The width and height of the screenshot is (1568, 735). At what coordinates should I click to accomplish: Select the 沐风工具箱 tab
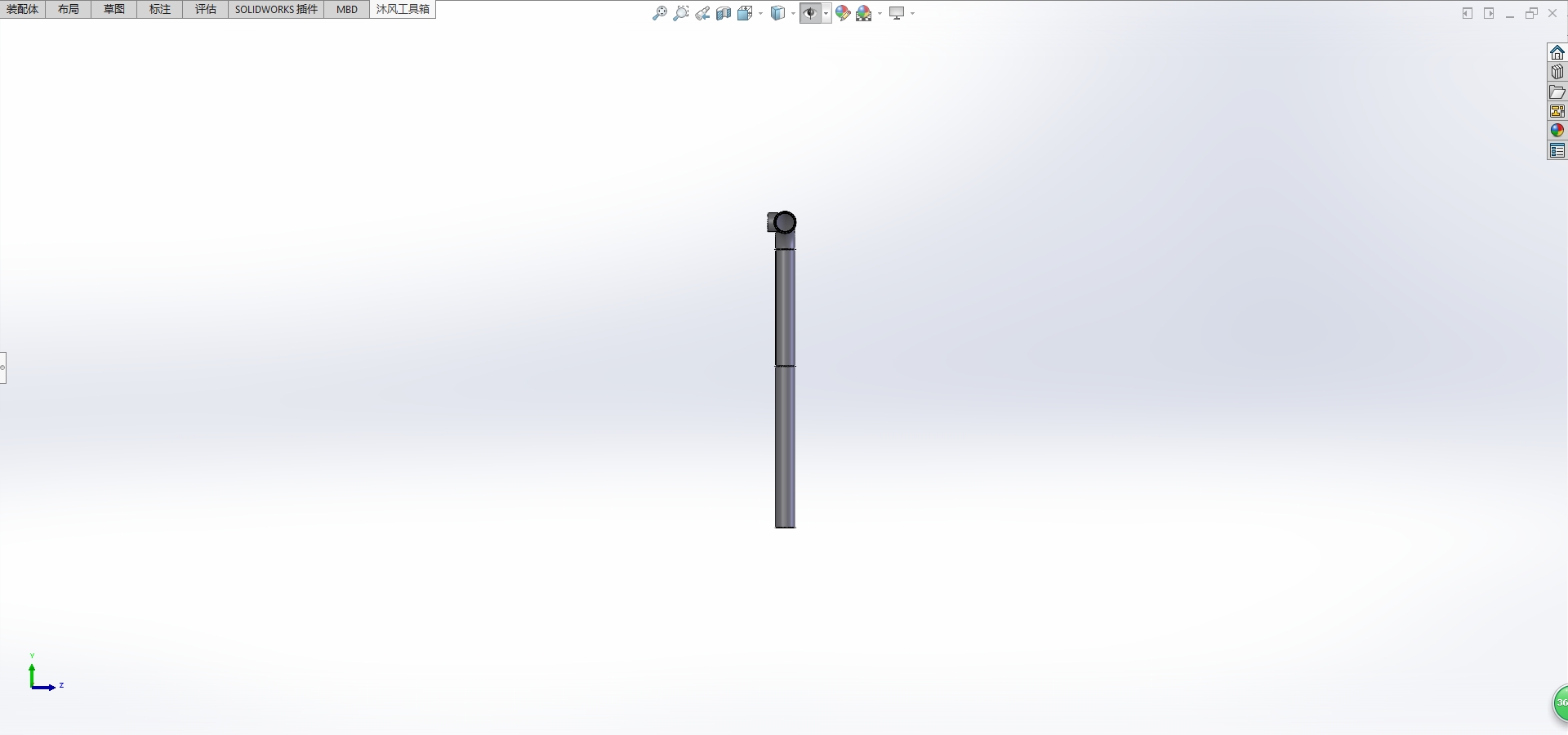click(403, 9)
